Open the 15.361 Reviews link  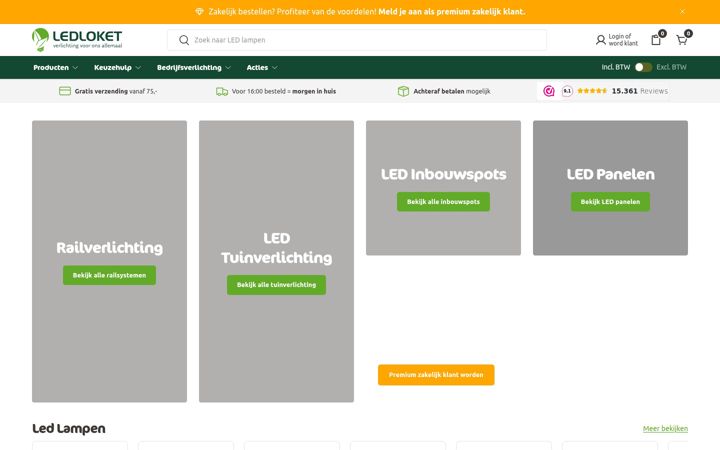click(640, 91)
